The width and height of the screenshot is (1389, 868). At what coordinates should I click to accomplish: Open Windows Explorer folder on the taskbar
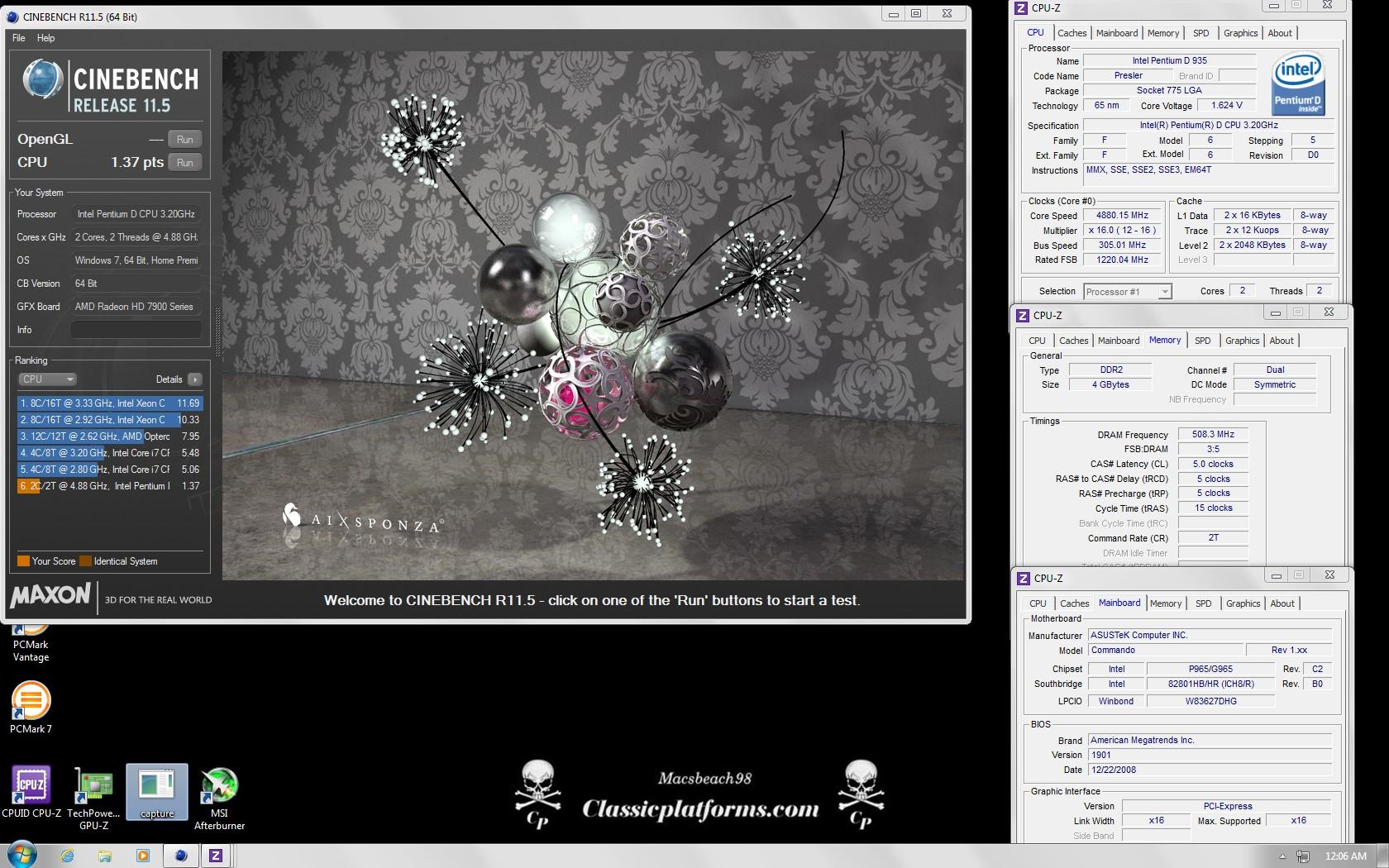pyautogui.click(x=104, y=856)
